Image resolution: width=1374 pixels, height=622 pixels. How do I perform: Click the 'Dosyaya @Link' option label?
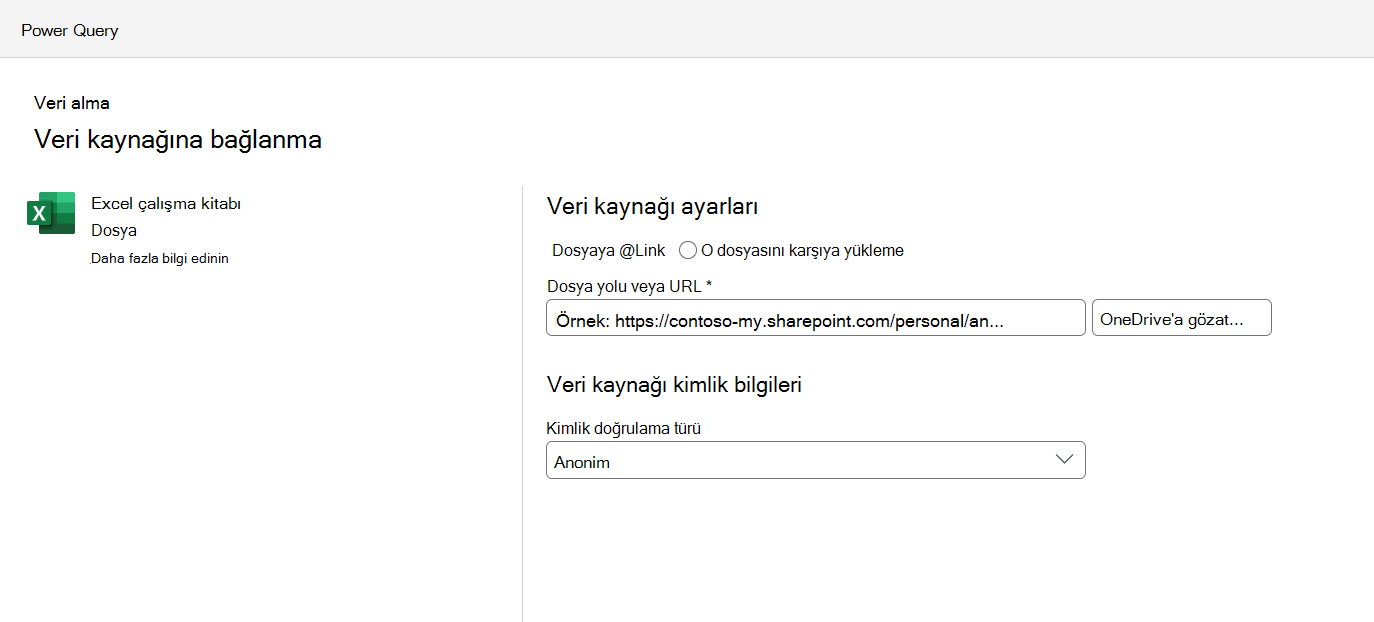coord(608,250)
